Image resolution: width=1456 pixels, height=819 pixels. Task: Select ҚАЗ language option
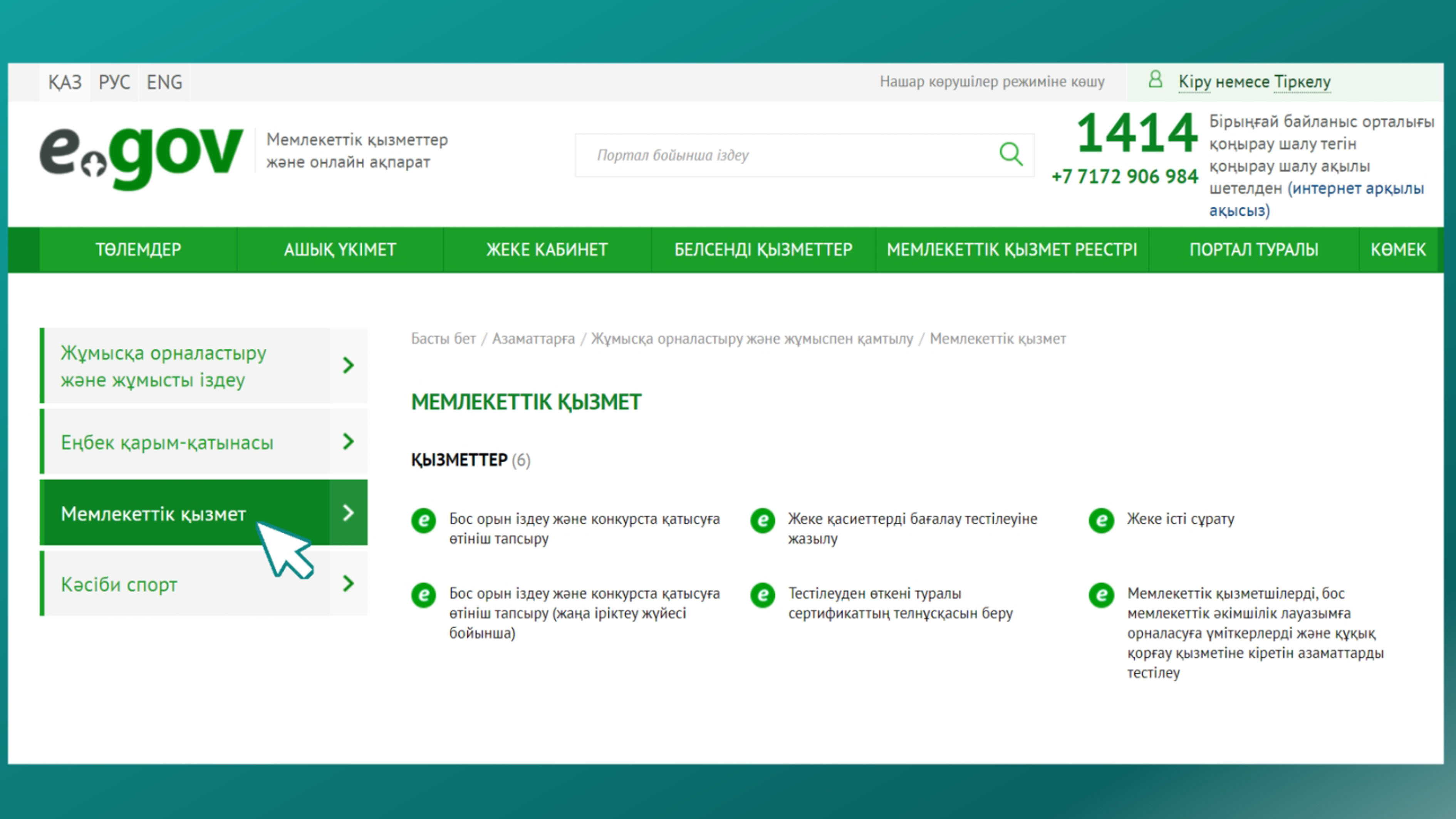tap(64, 82)
